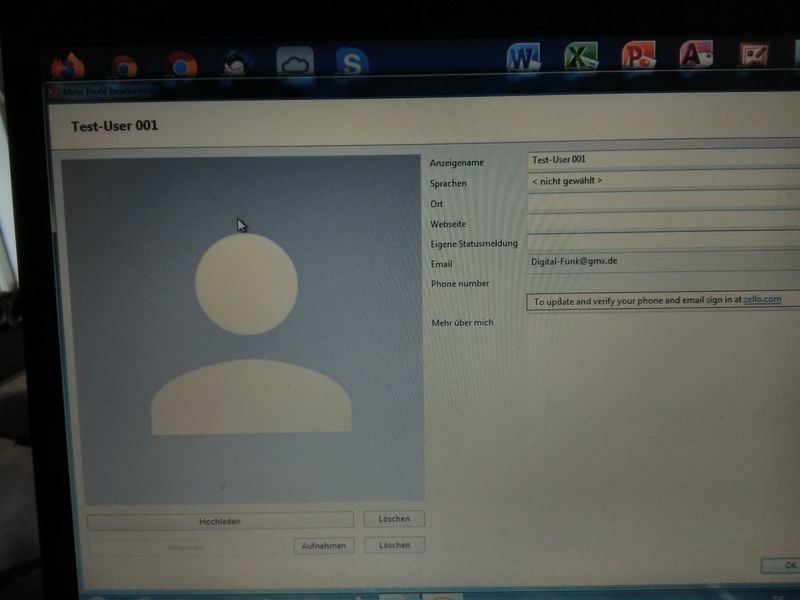Click the Phone number field
The height and width of the screenshot is (600, 800).
tap(663, 281)
